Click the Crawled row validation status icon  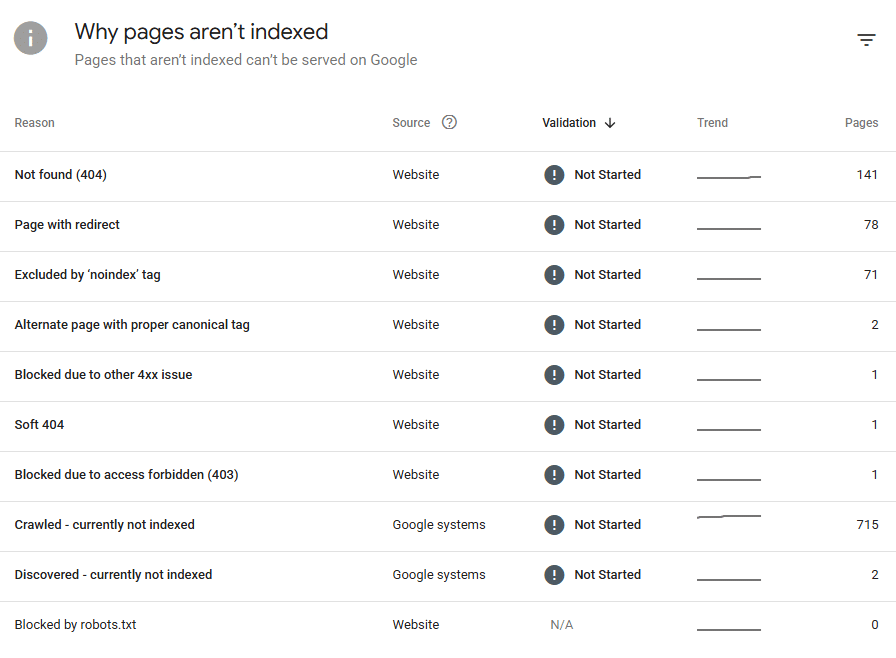tap(554, 524)
